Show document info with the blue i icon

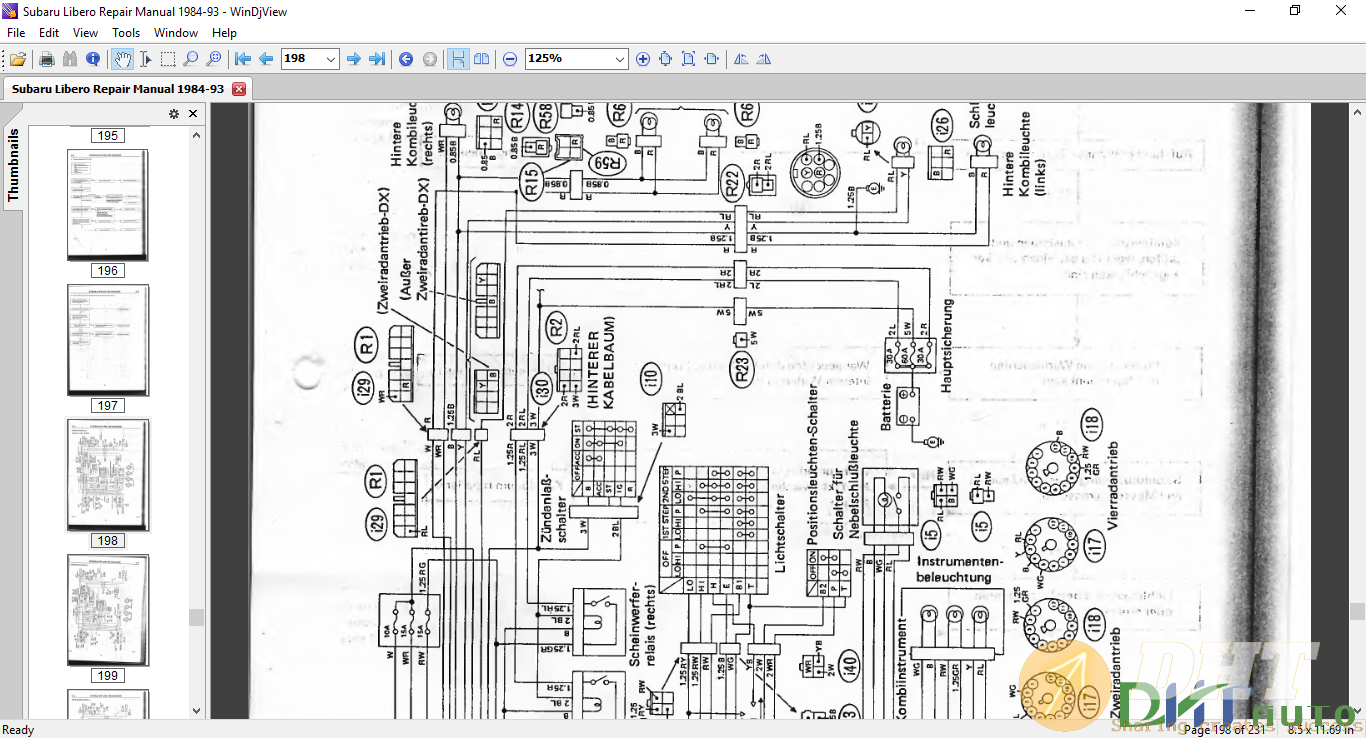pos(93,59)
